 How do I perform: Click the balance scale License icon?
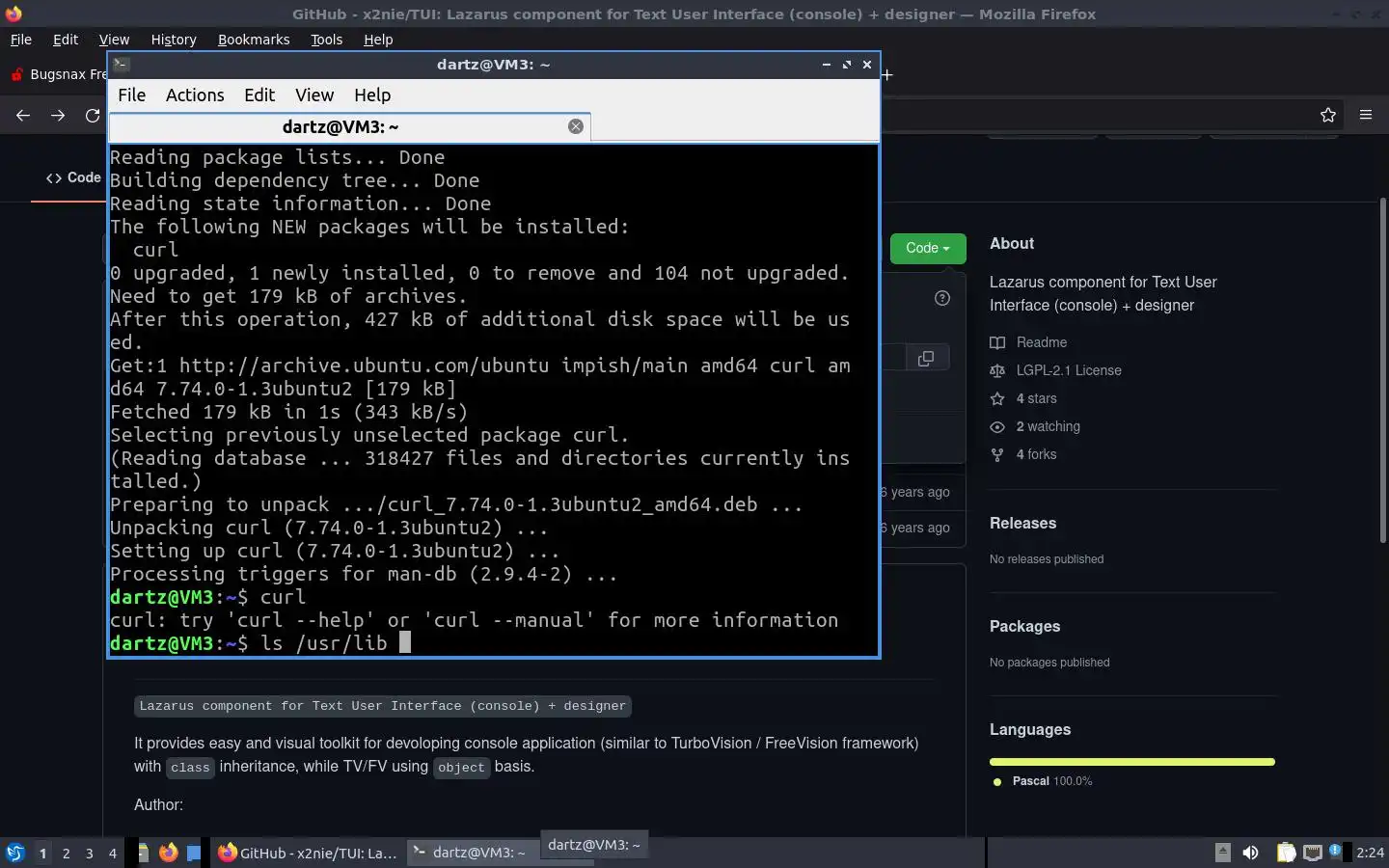tap(997, 370)
